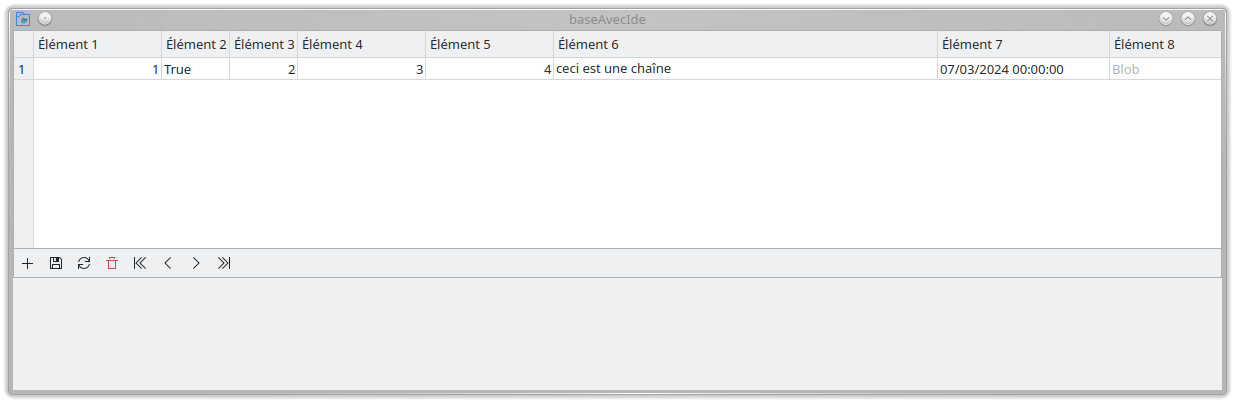The width and height of the screenshot is (1235, 403).
Task: Select the Élément 7 column header
Action: click(1024, 44)
